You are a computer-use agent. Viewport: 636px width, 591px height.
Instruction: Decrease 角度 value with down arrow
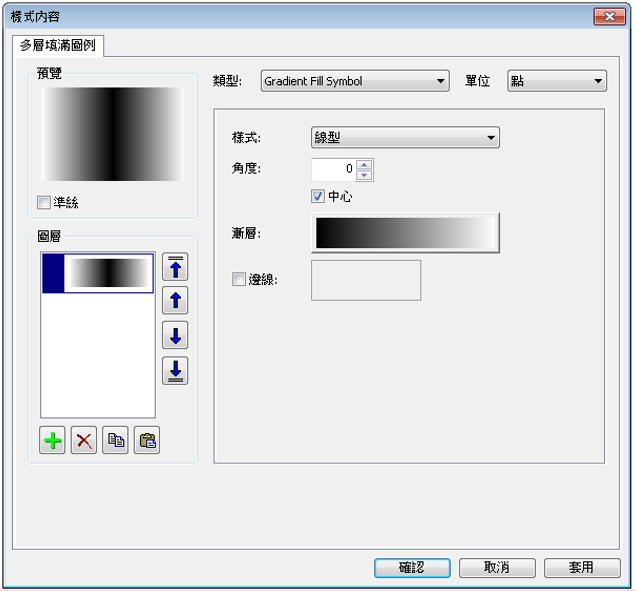pyautogui.click(x=364, y=175)
